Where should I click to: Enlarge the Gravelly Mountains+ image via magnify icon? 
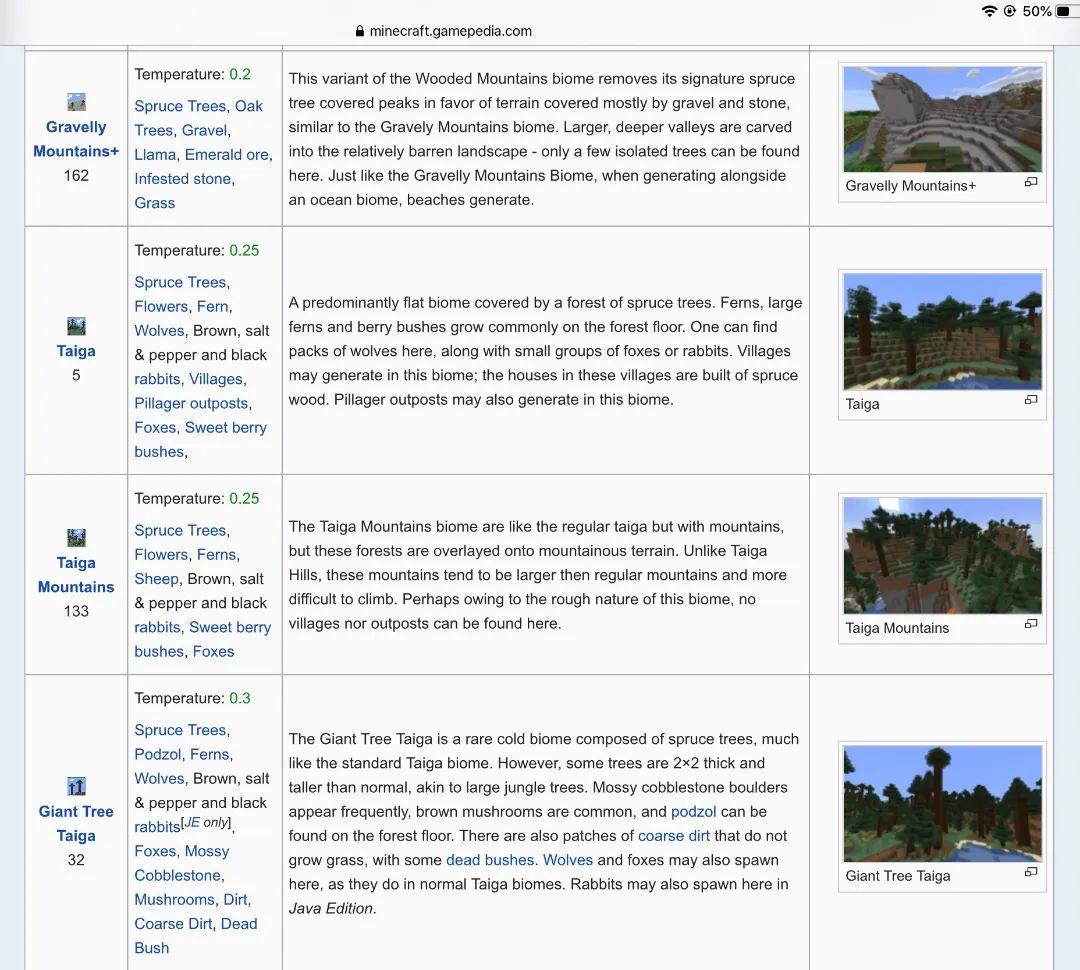point(1030,183)
